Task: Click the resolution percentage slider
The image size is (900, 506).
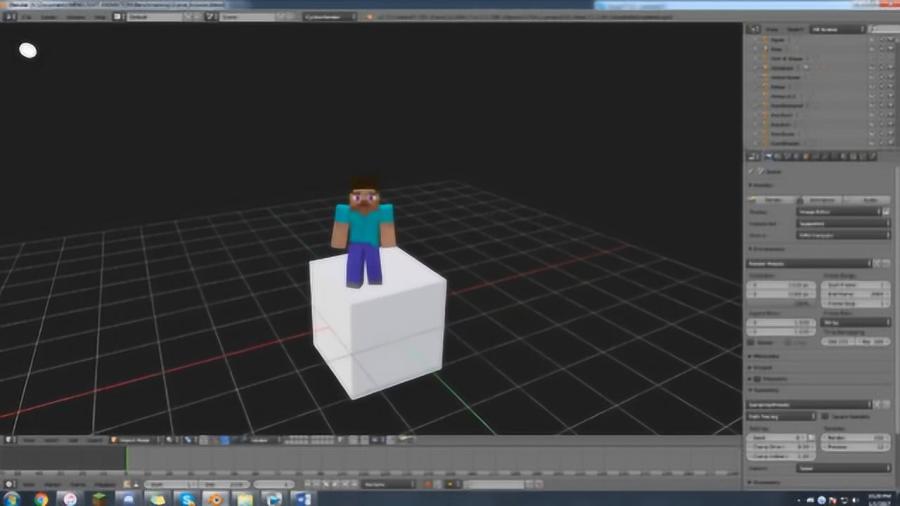Action: click(781, 303)
